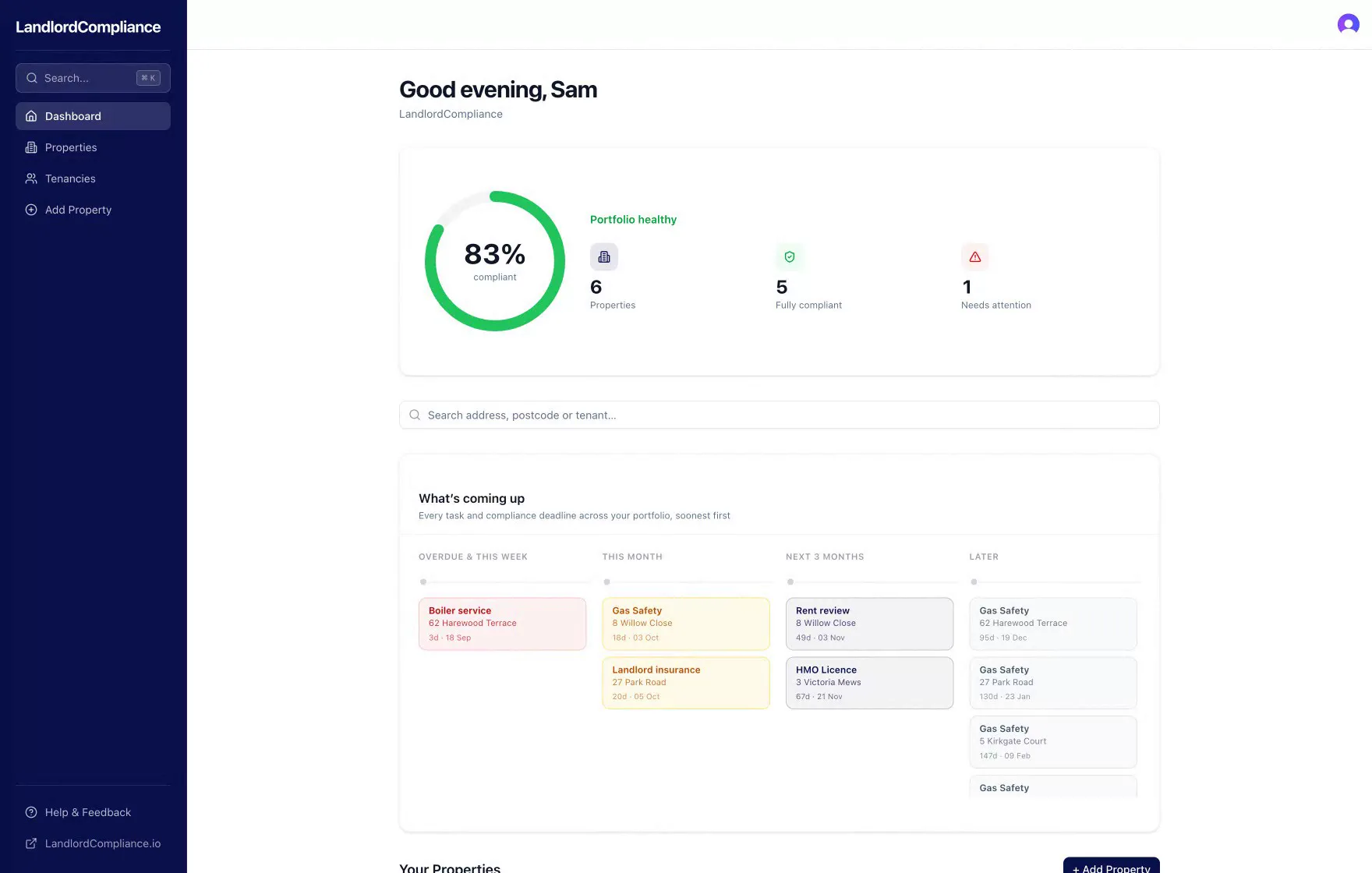Open the Gas Safety 5 Kirkgate Court card
The height and width of the screenshot is (873, 1372).
tap(1053, 742)
